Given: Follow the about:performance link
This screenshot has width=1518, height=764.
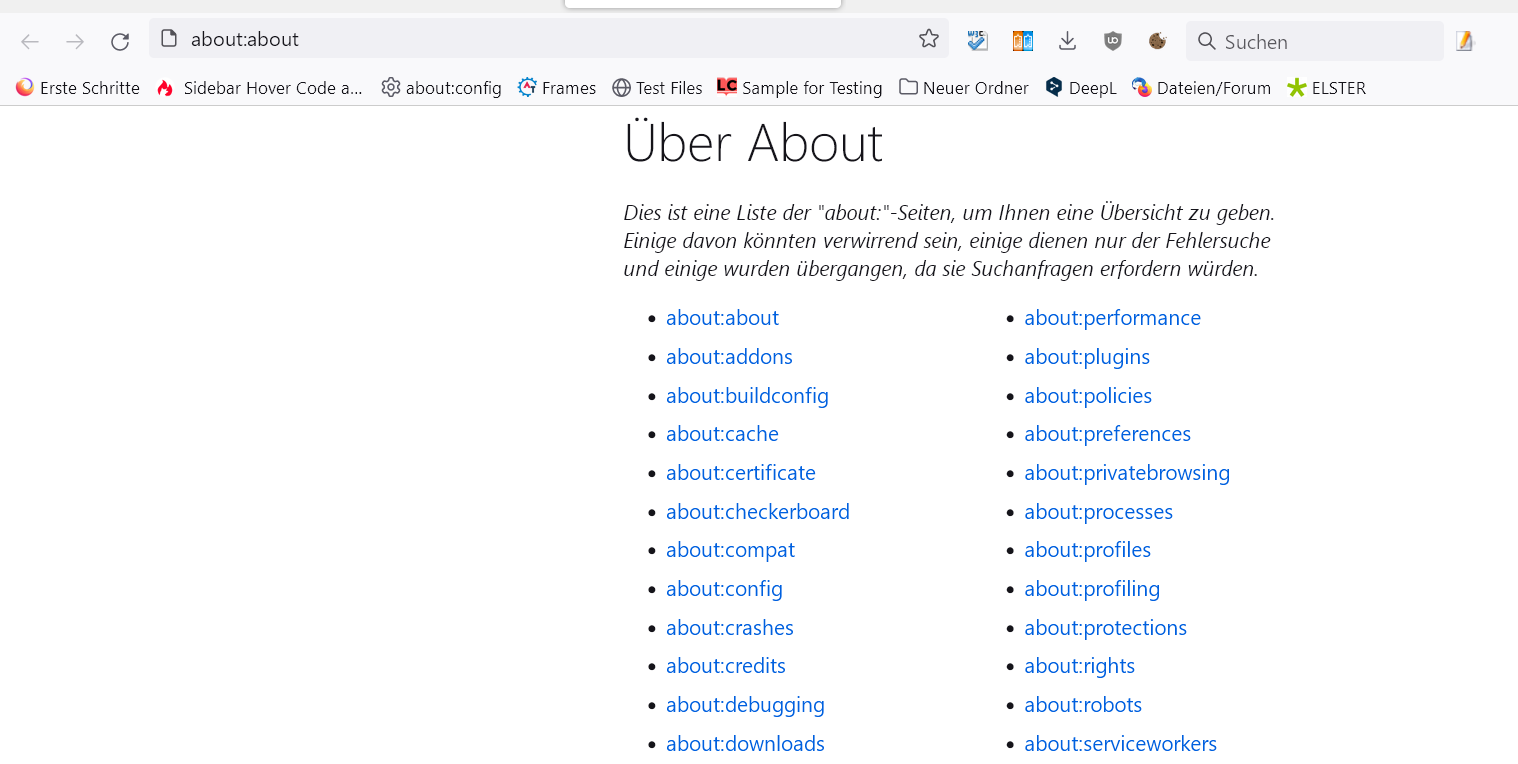Looking at the screenshot, I should coord(1112,318).
